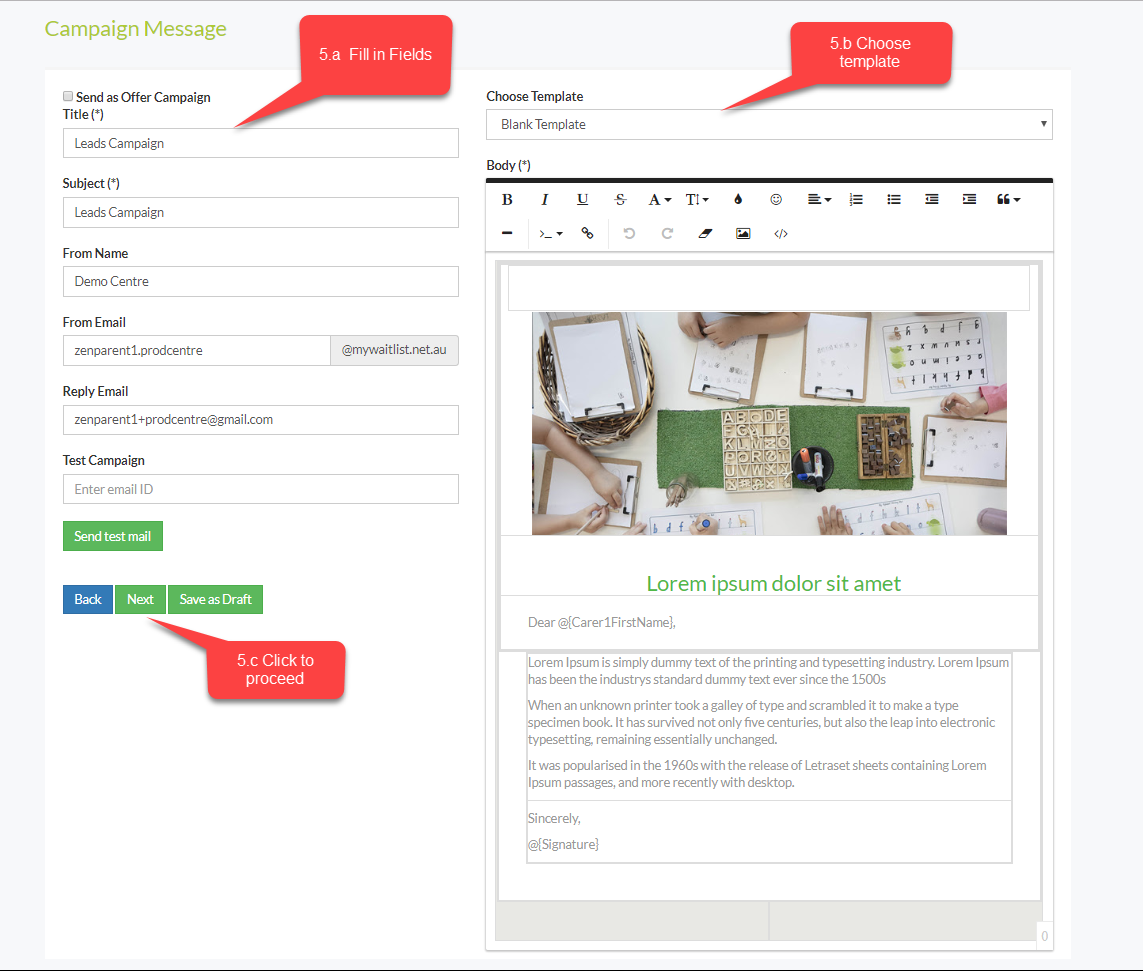Focus the Test Campaign email ID field
The height and width of the screenshot is (971, 1143).
[x=260, y=489]
